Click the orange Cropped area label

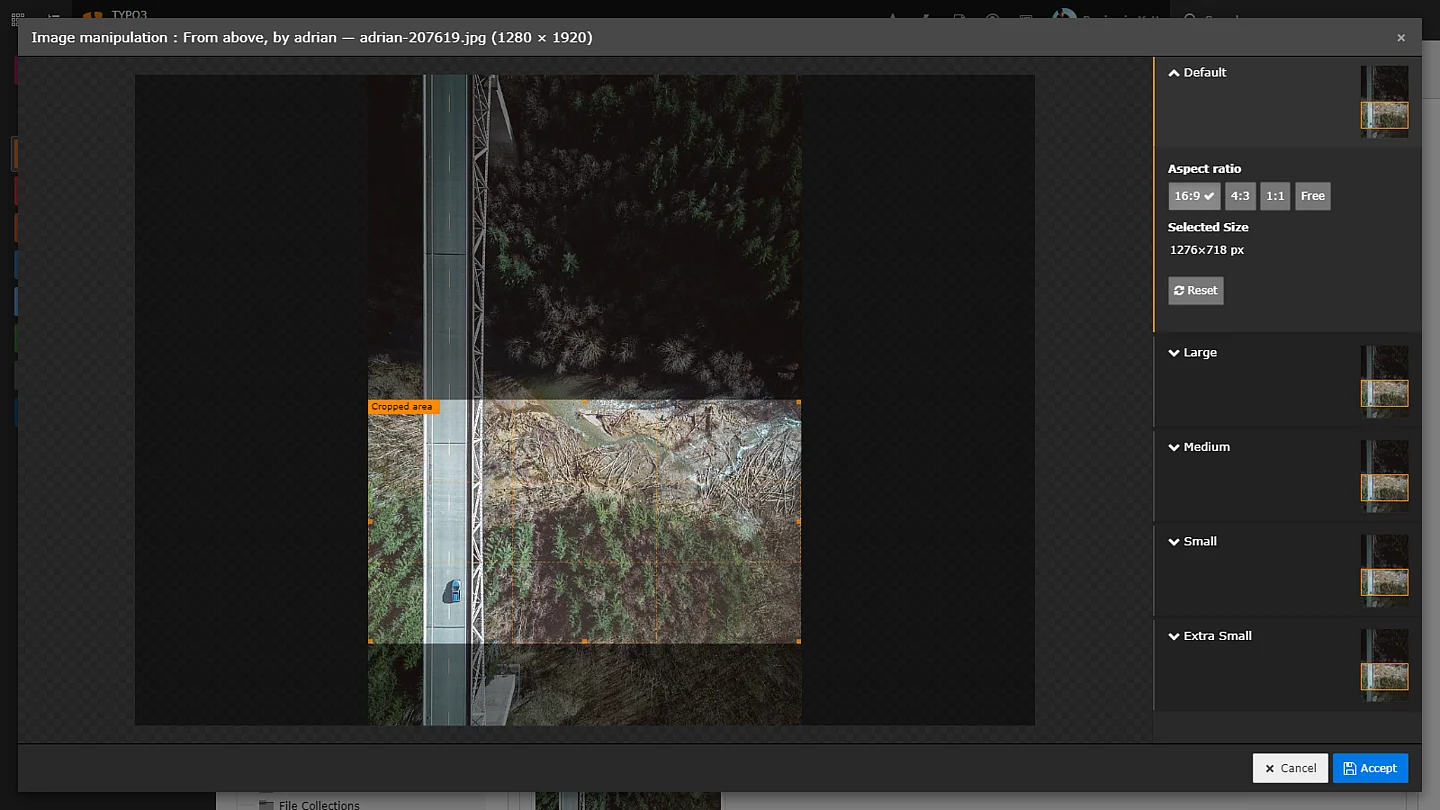pyautogui.click(x=402, y=407)
